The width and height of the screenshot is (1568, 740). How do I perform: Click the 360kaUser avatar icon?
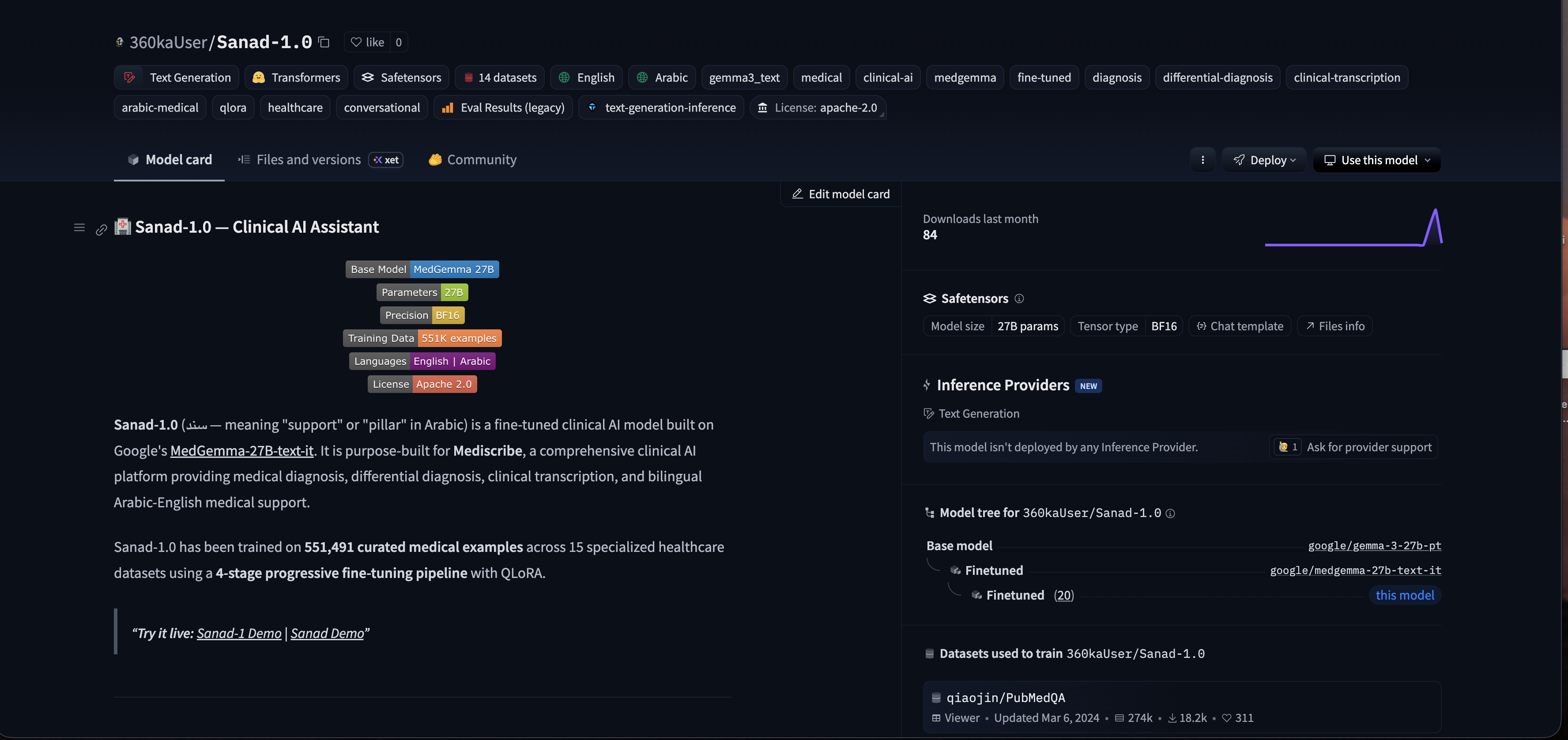tap(119, 42)
